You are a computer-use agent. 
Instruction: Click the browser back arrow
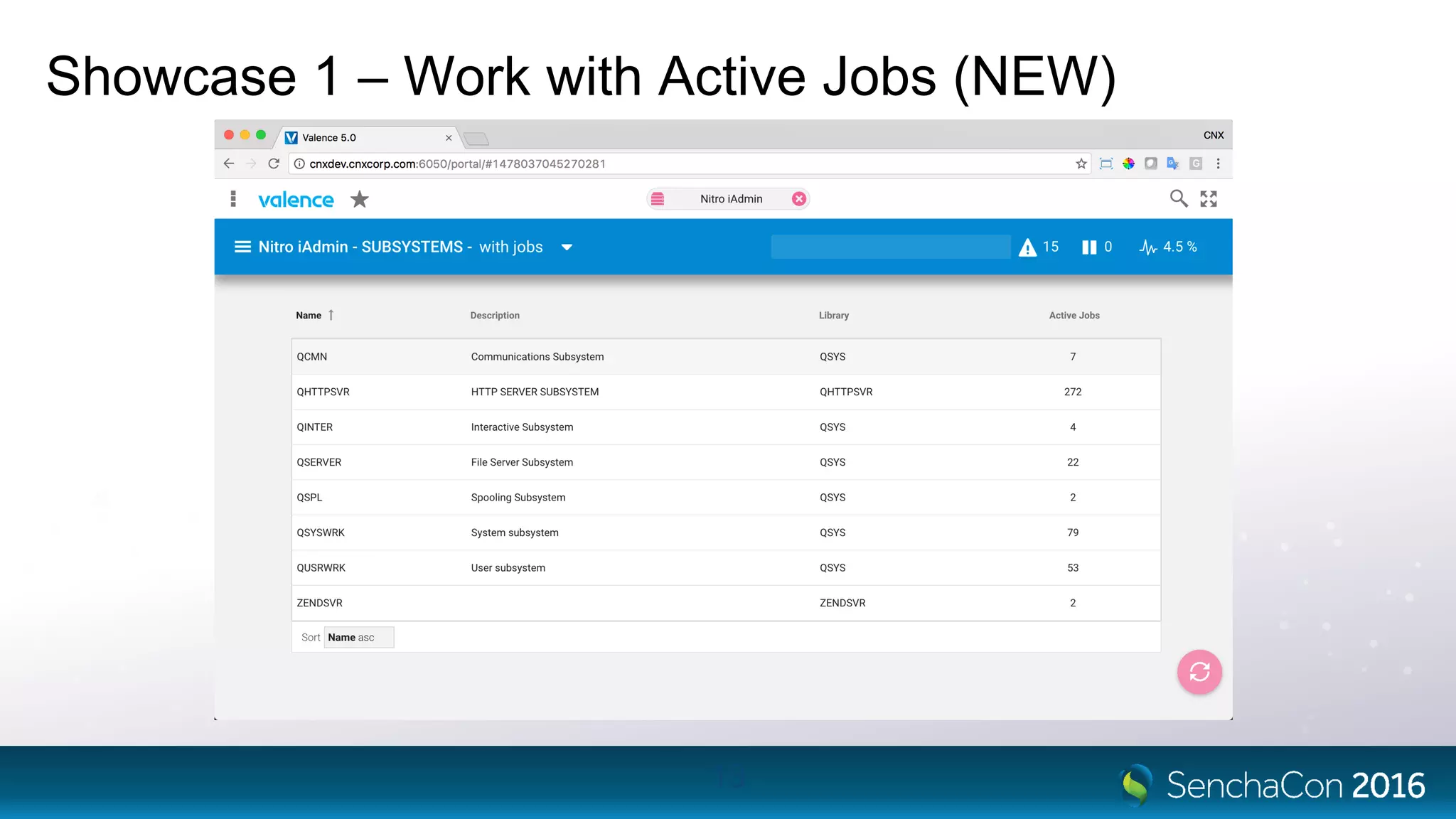[229, 164]
